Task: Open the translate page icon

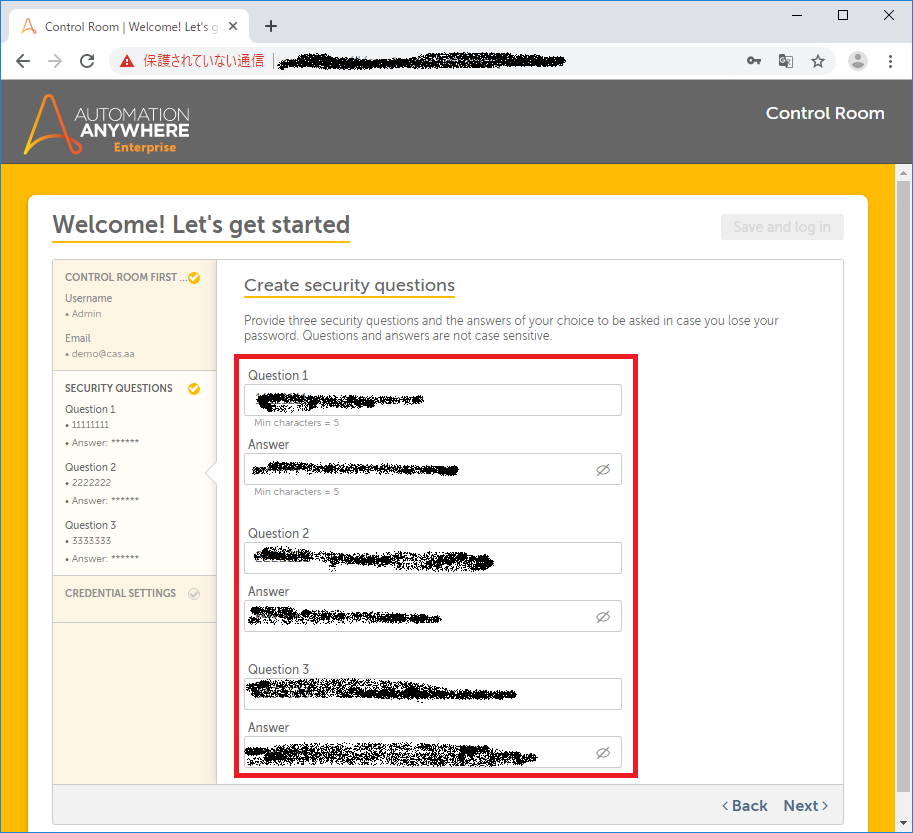Action: (x=785, y=61)
